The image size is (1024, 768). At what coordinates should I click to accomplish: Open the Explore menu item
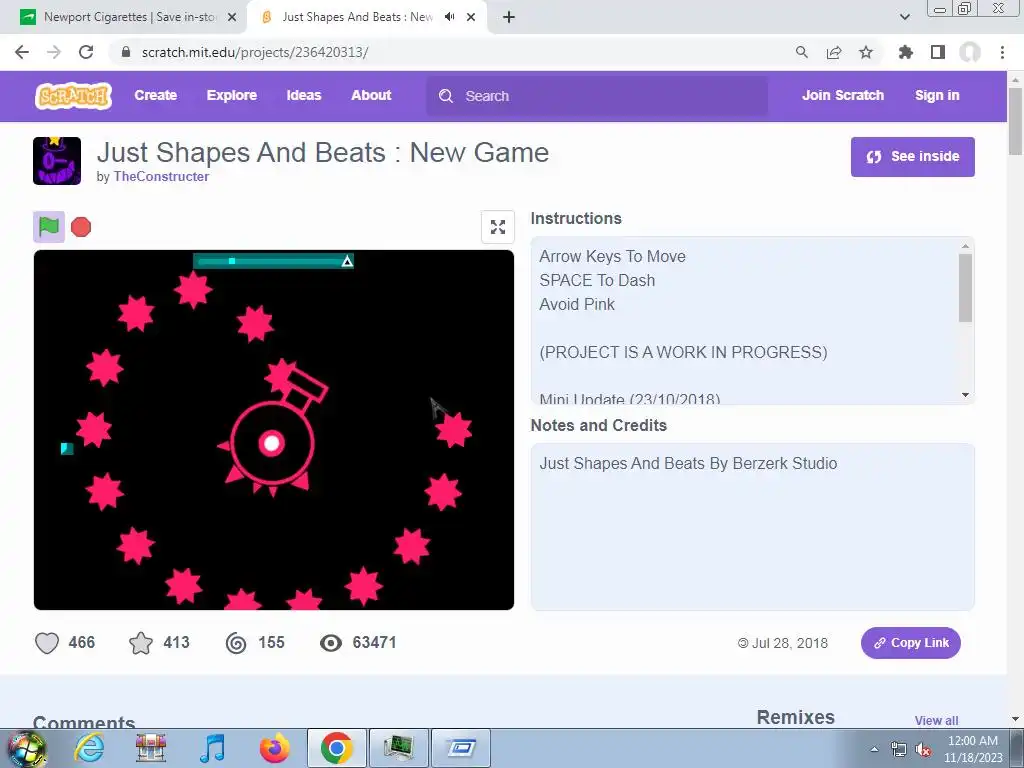(232, 95)
